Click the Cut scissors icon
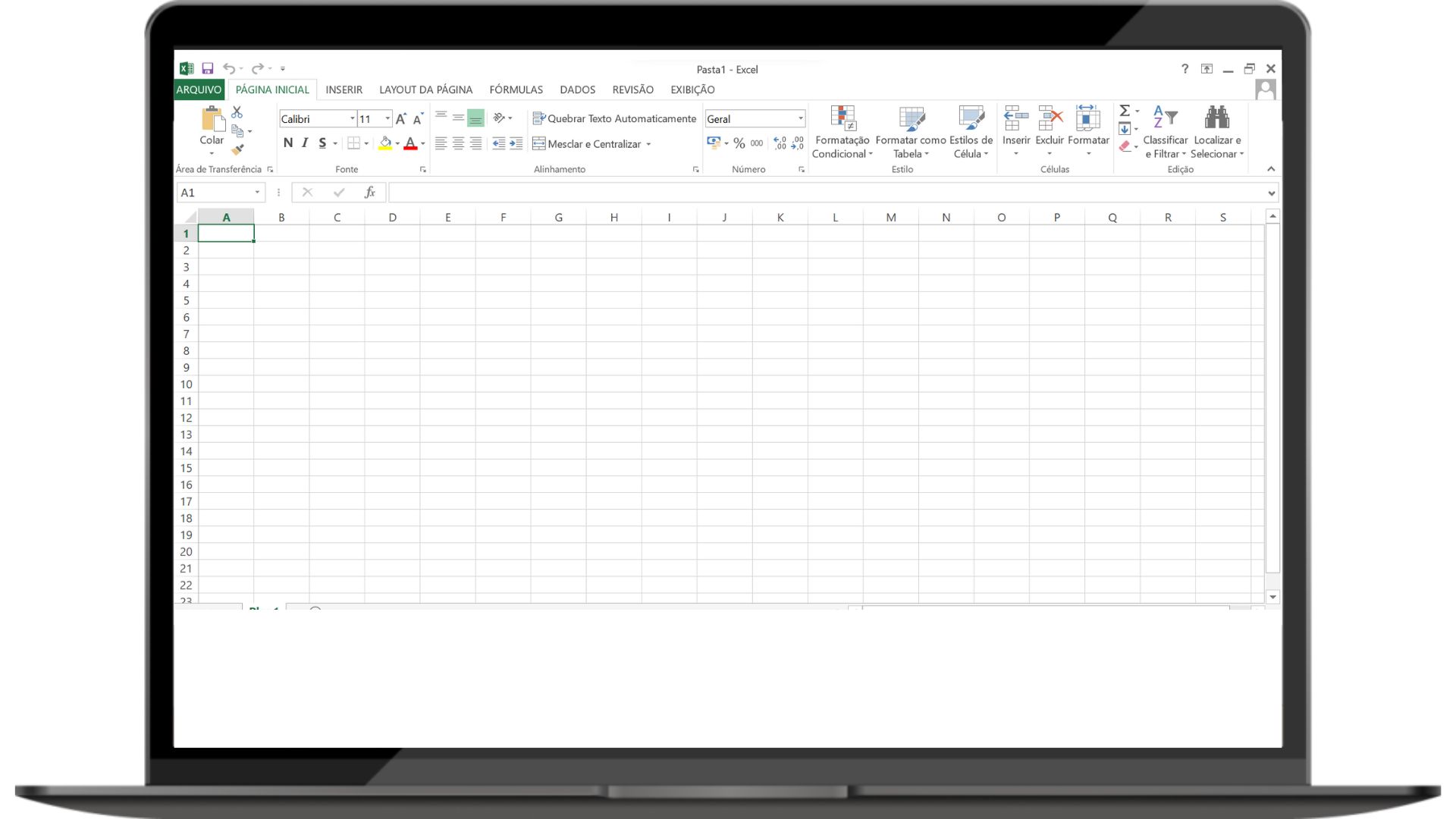This screenshot has width=1456, height=819. [237, 112]
